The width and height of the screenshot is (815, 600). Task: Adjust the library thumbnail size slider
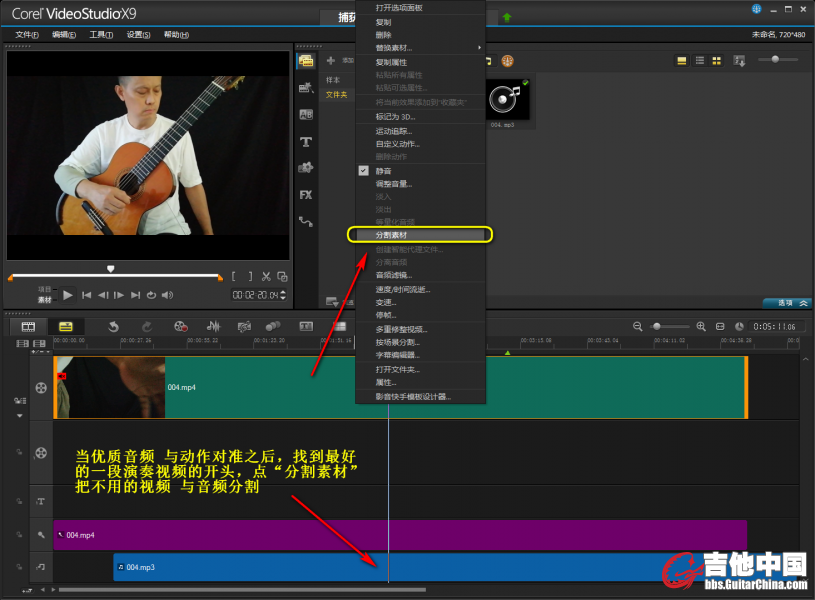pos(775,59)
